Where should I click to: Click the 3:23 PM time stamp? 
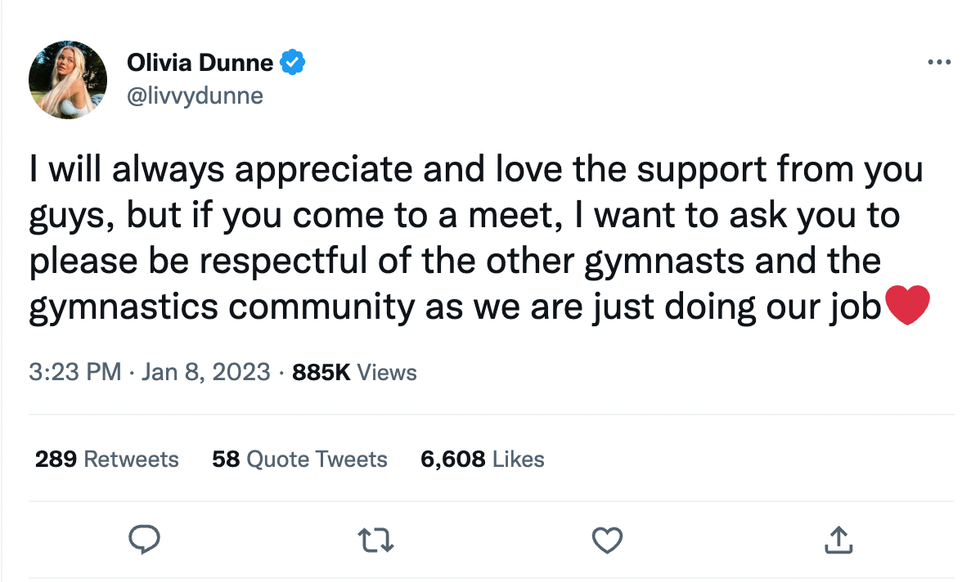[75, 373]
